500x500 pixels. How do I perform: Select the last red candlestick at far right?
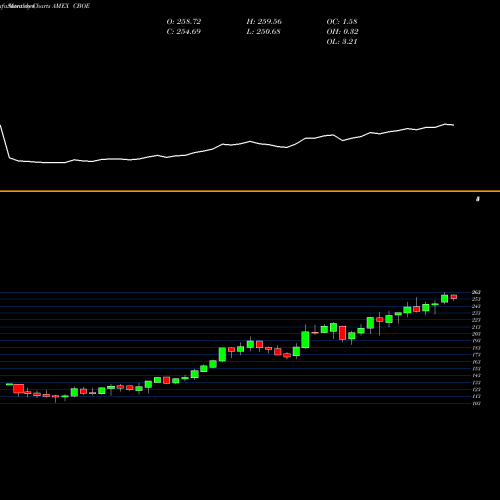454,297
